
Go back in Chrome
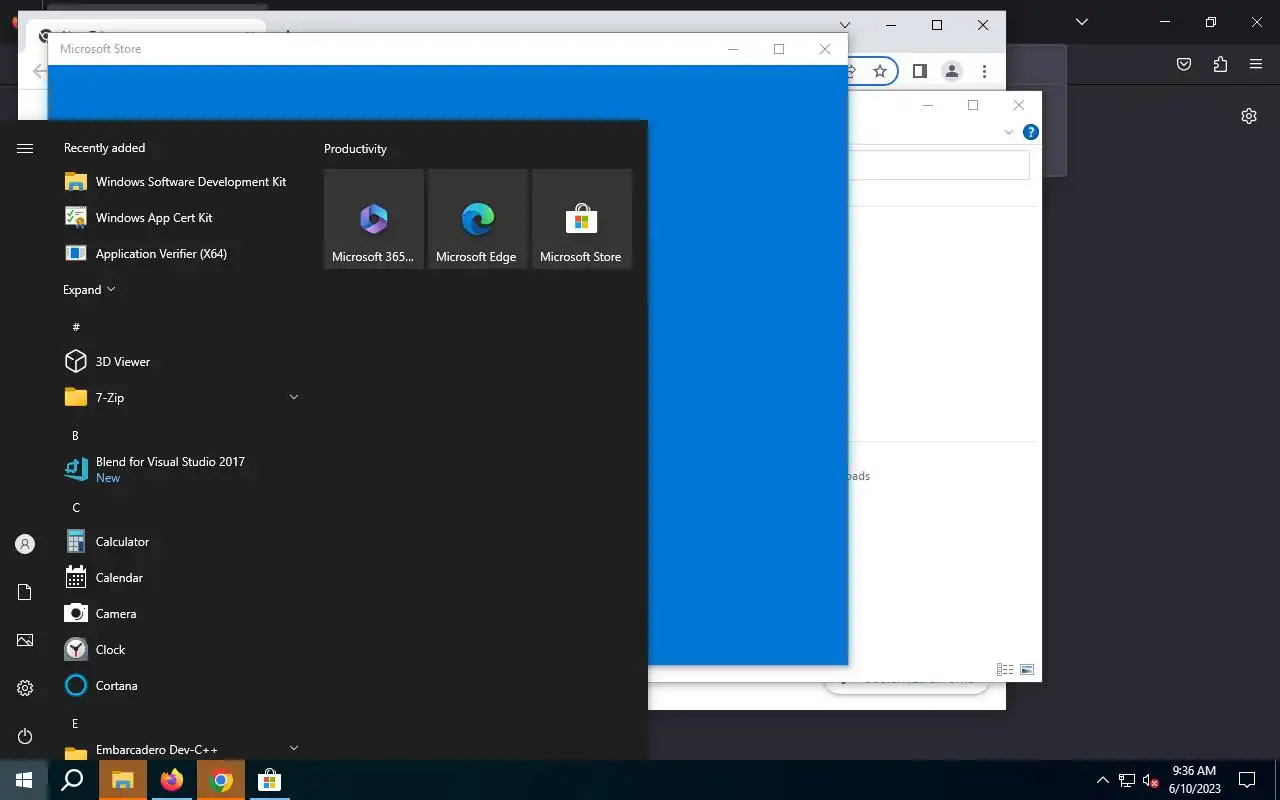(39, 71)
